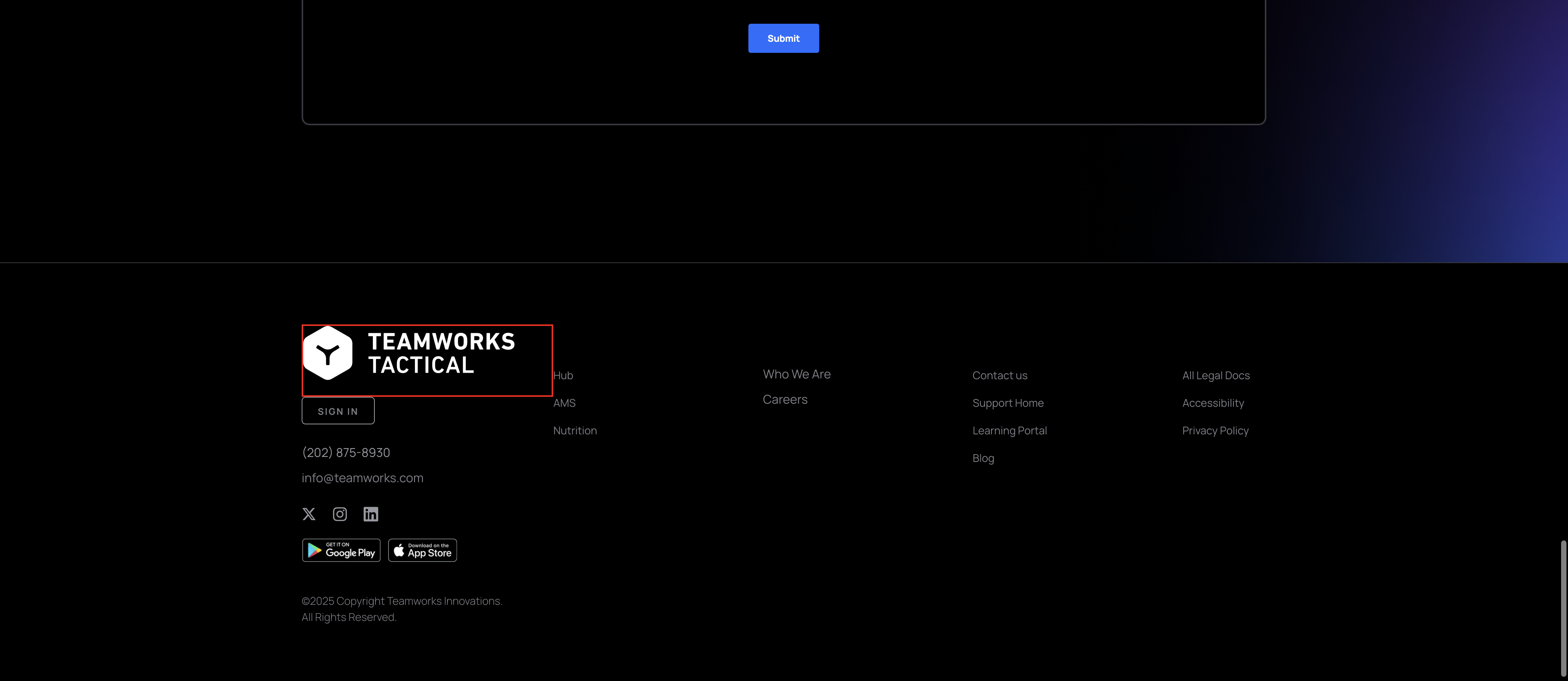Open the Who We Are link
Screen dimensions: 1568x681
click(796, 374)
